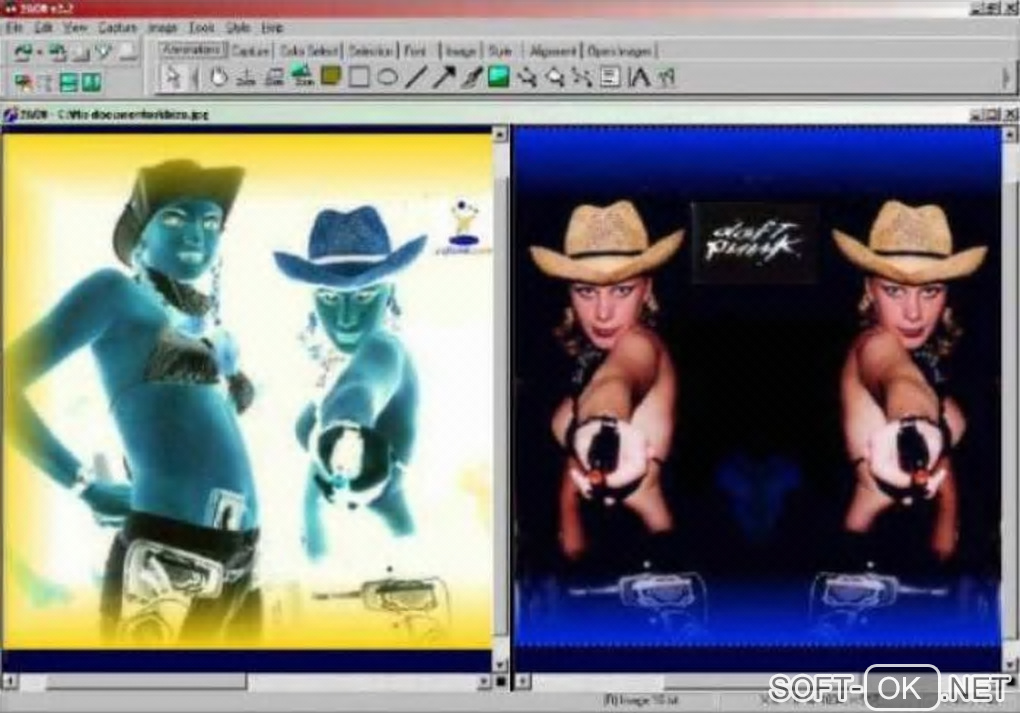Select the ellipse tool
Viewport: 1020px width, 713px height.
pos(387,77)
